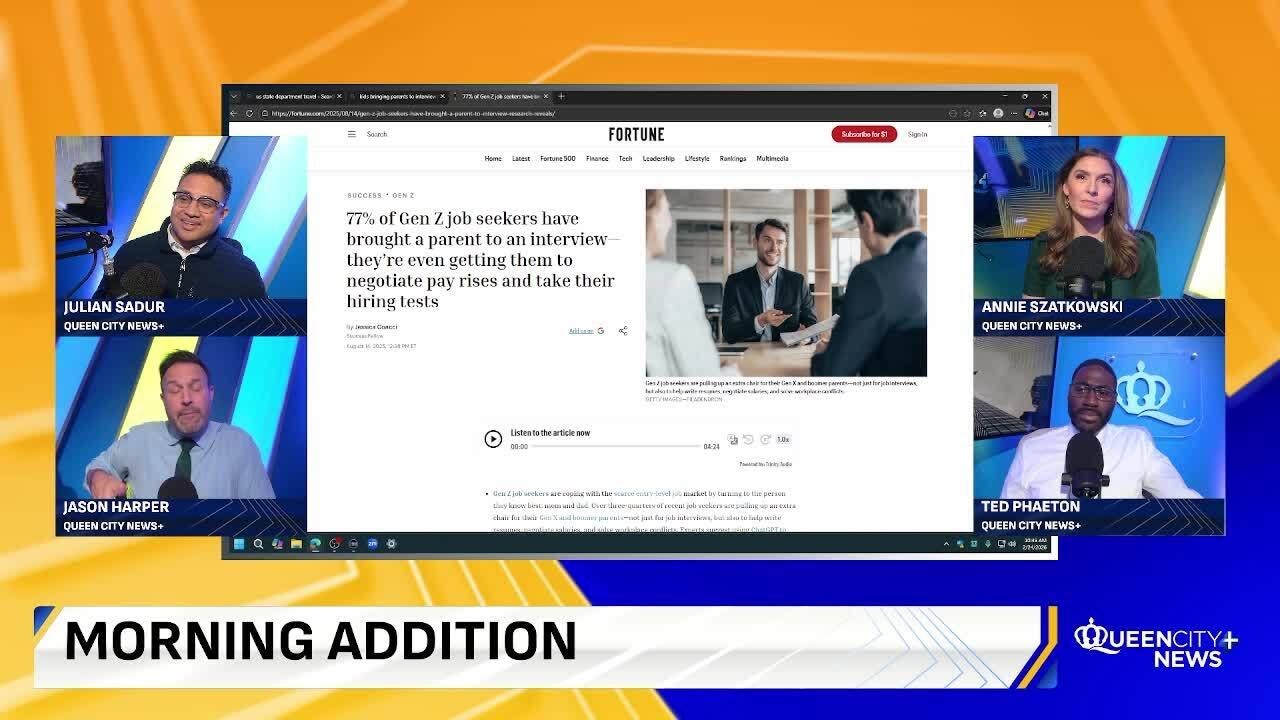
Task: Click Sign In link
Action: point(917,134)
